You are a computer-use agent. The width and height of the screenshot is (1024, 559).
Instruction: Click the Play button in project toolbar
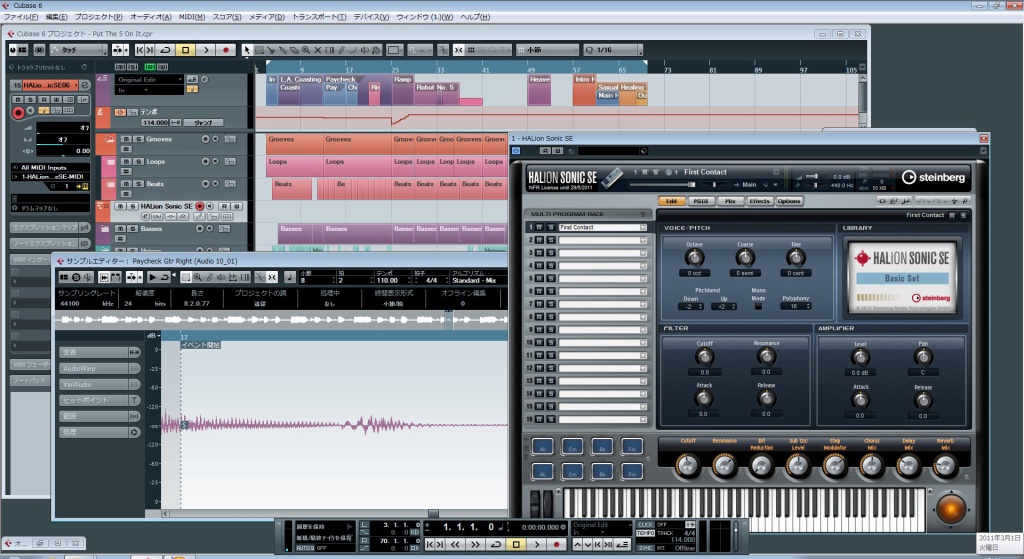point(206,50)
